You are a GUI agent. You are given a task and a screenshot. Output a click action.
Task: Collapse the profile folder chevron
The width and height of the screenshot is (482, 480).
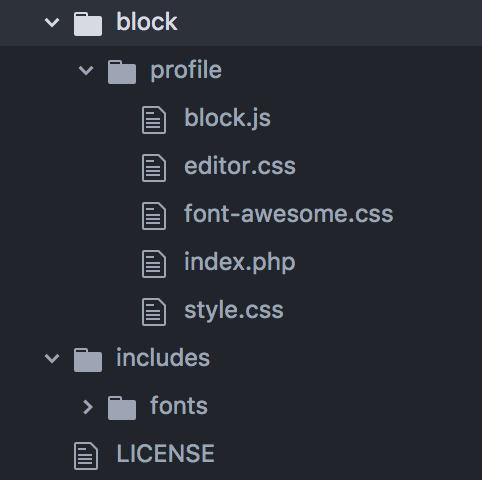pyautogui.click(x=86, y=70)
